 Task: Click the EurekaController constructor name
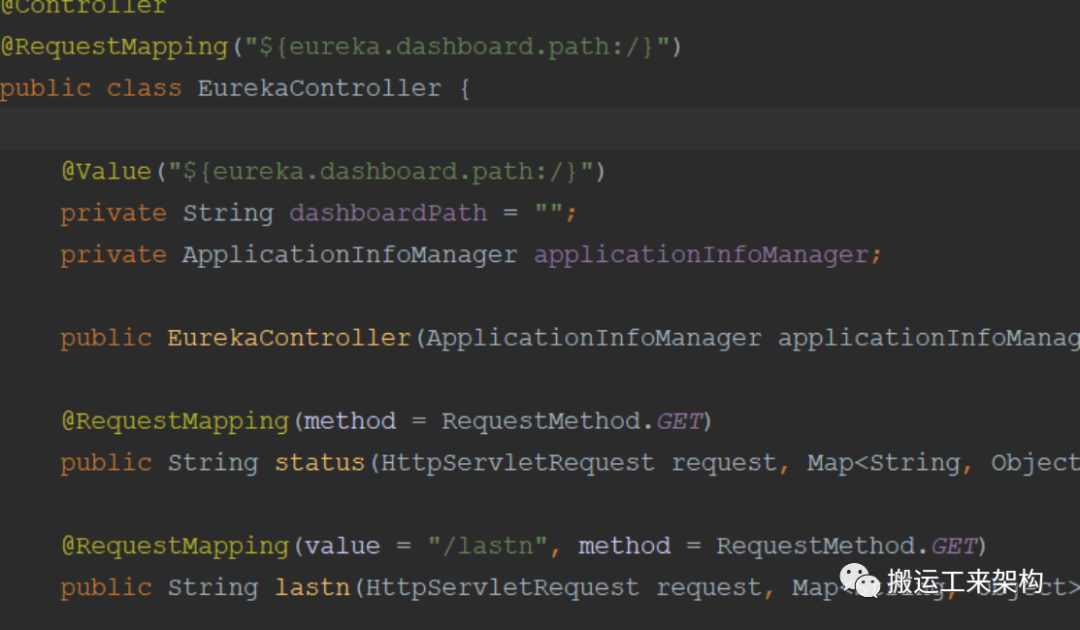point(289,338)
